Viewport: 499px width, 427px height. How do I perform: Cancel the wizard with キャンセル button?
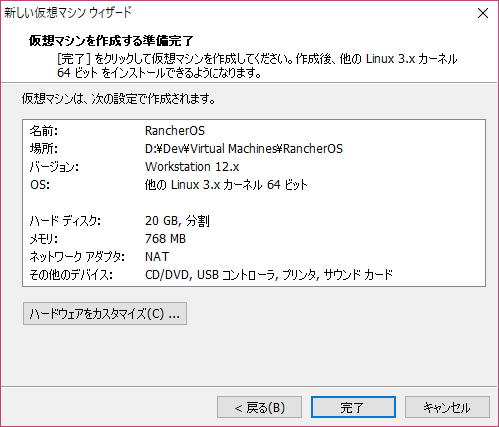pos(447,407)
